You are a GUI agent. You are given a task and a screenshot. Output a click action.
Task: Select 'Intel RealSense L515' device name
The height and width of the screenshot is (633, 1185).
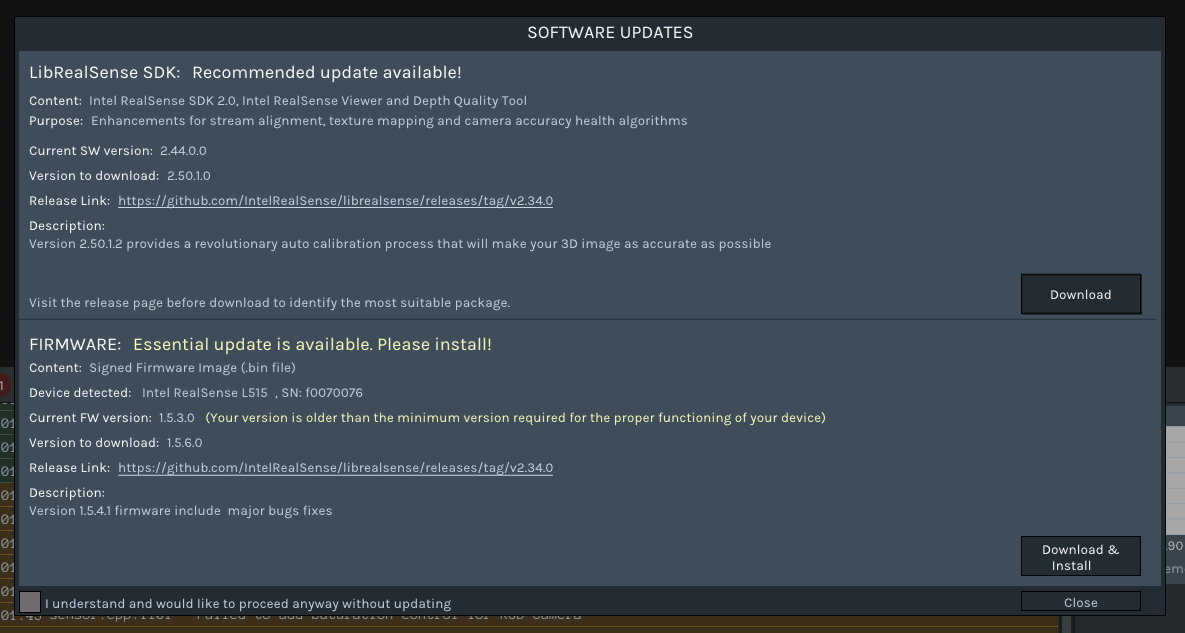pyautogui.click(x=205, y=393)
